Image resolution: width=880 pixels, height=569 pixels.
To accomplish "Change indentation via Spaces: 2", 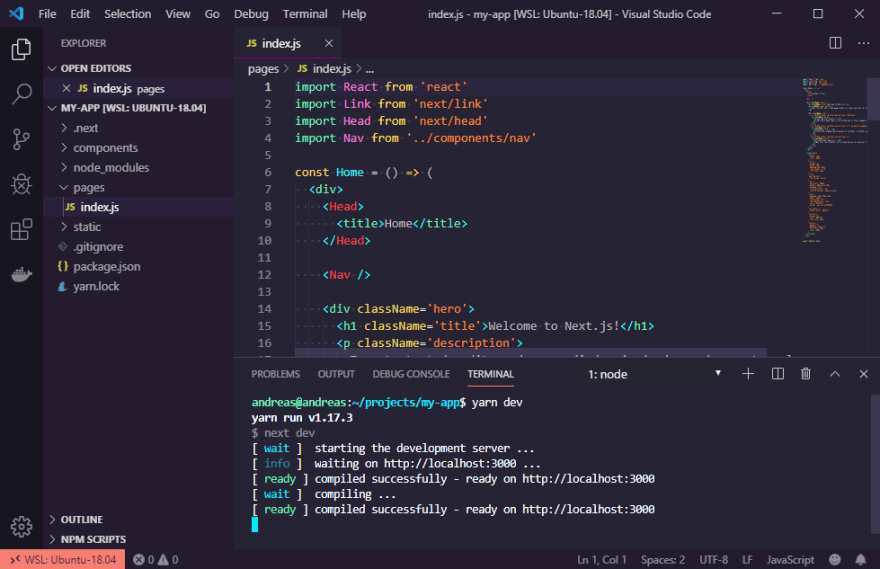I will point(663,559).
